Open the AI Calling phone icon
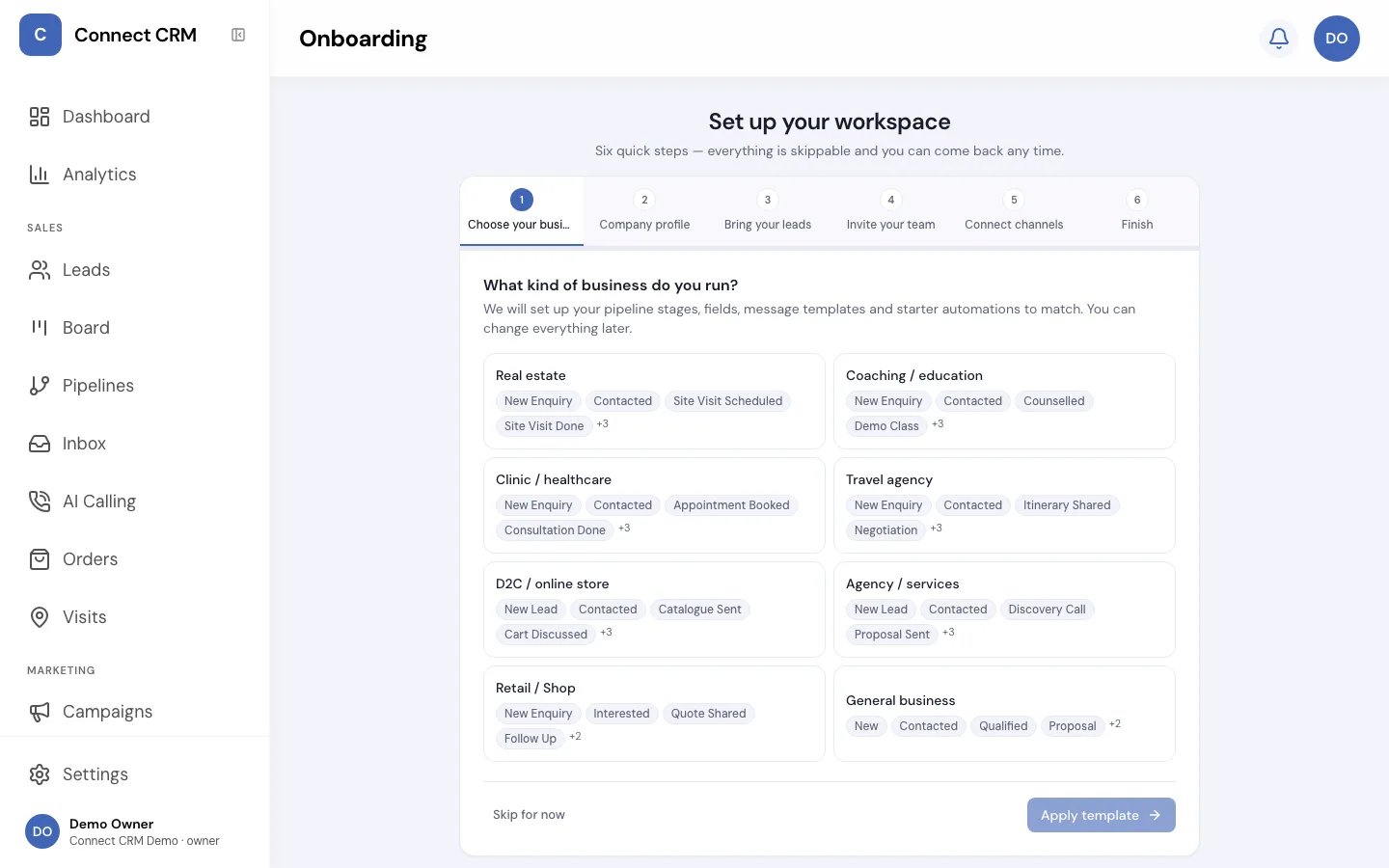1389x868 pixels. tap(40, 502)
